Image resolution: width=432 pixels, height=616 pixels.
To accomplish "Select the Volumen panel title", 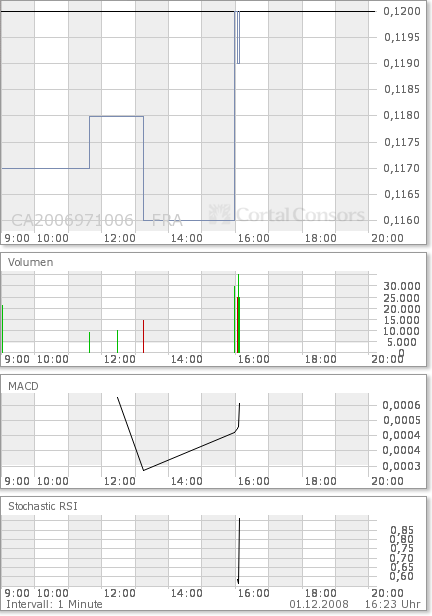I will coord(31,262).
